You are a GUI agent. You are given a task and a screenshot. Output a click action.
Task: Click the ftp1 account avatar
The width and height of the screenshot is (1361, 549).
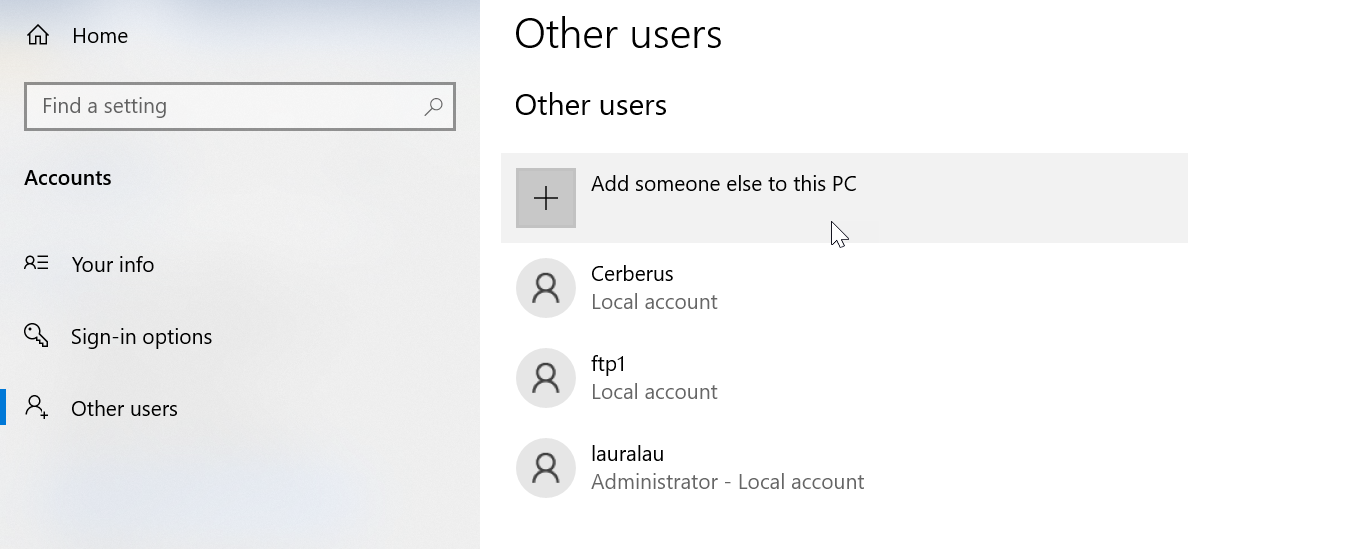coord(546,378)
